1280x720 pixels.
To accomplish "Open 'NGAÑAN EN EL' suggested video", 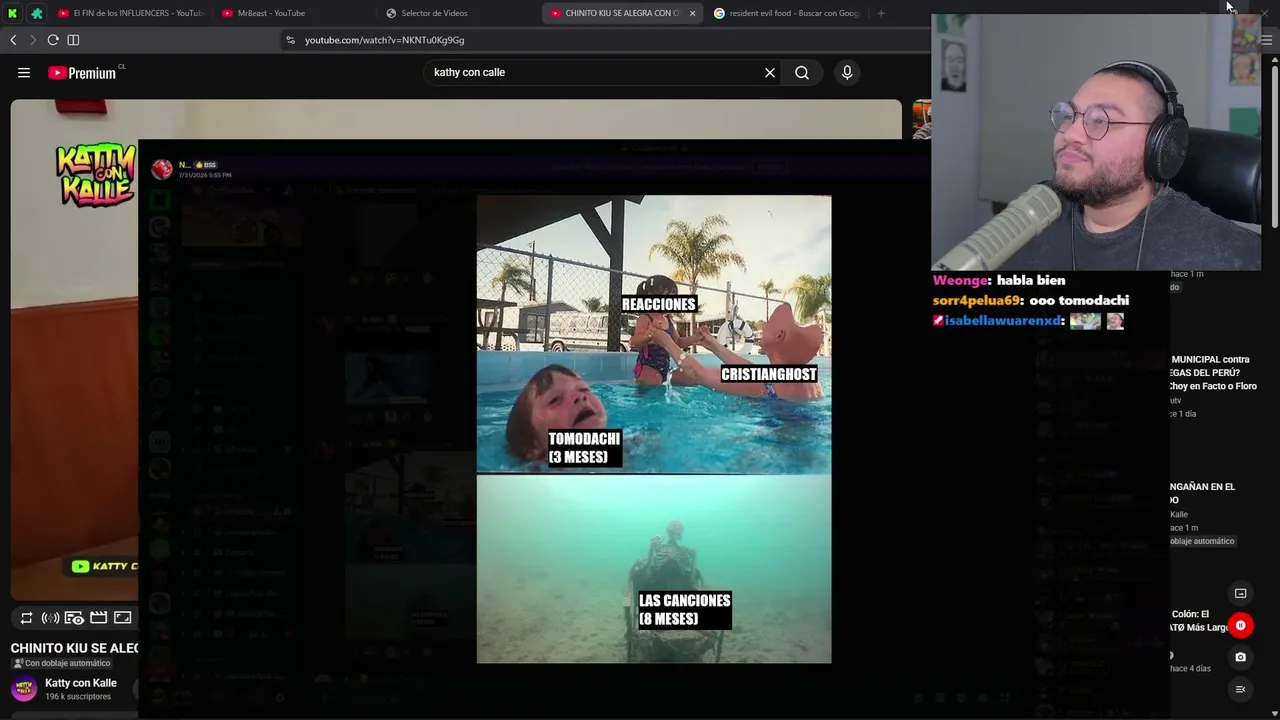I will click(1203, 493).
